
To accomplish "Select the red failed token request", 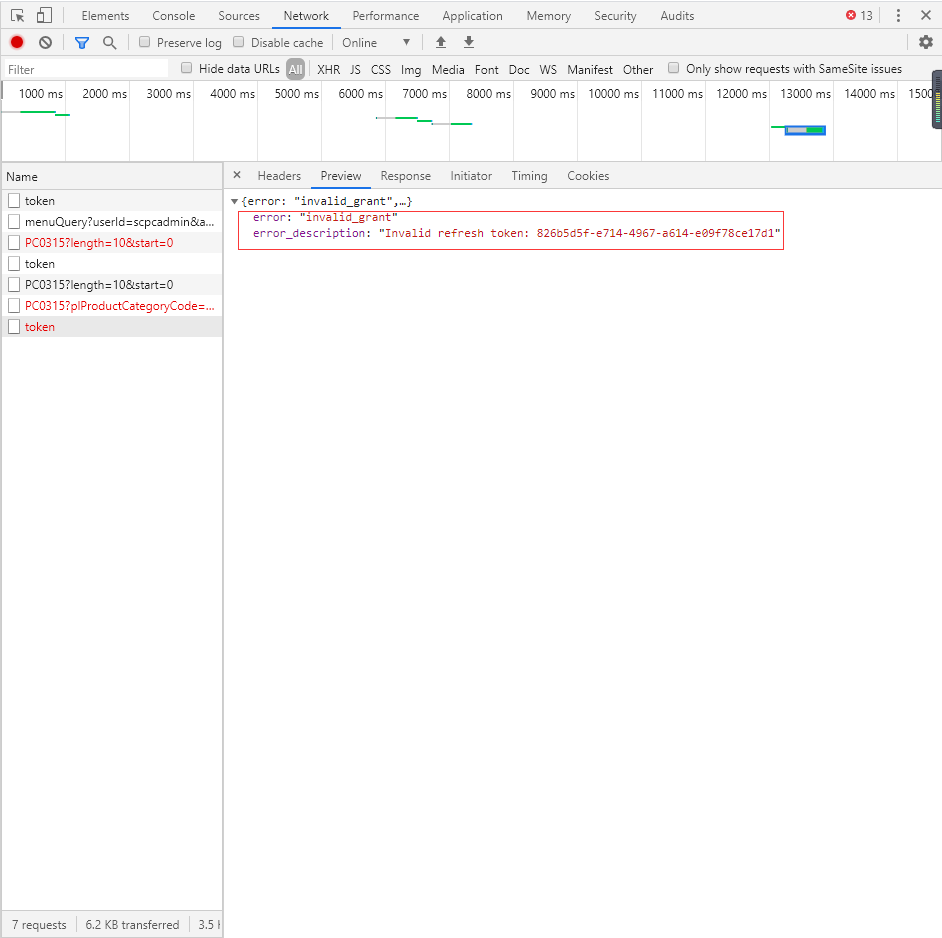I will pyautogui.click(x=112, y=327).
